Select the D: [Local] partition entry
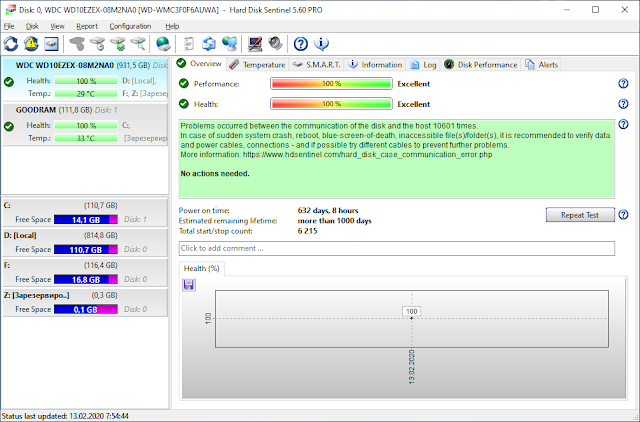The height and width of the screenshot is (422, 640). click(x=85, y=242)
